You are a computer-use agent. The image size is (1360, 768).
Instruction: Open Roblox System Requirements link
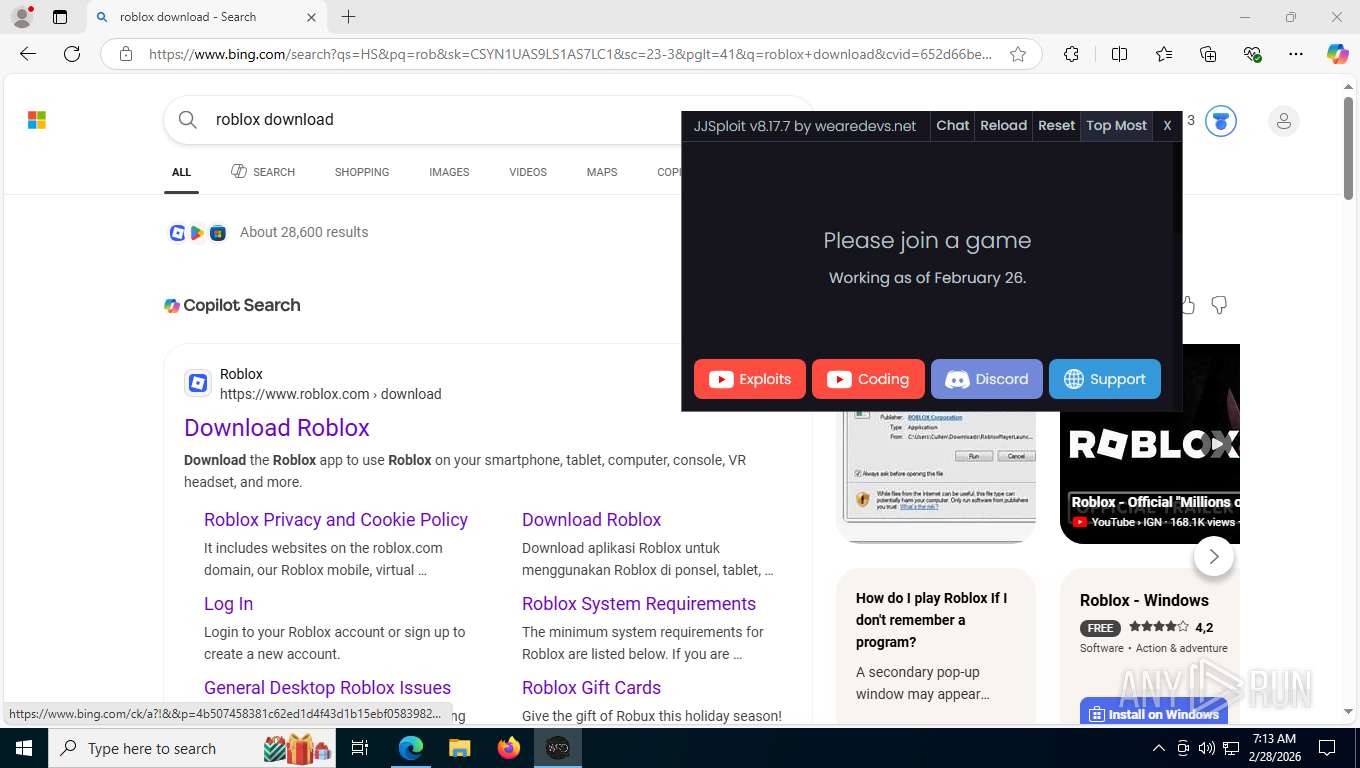639,604
